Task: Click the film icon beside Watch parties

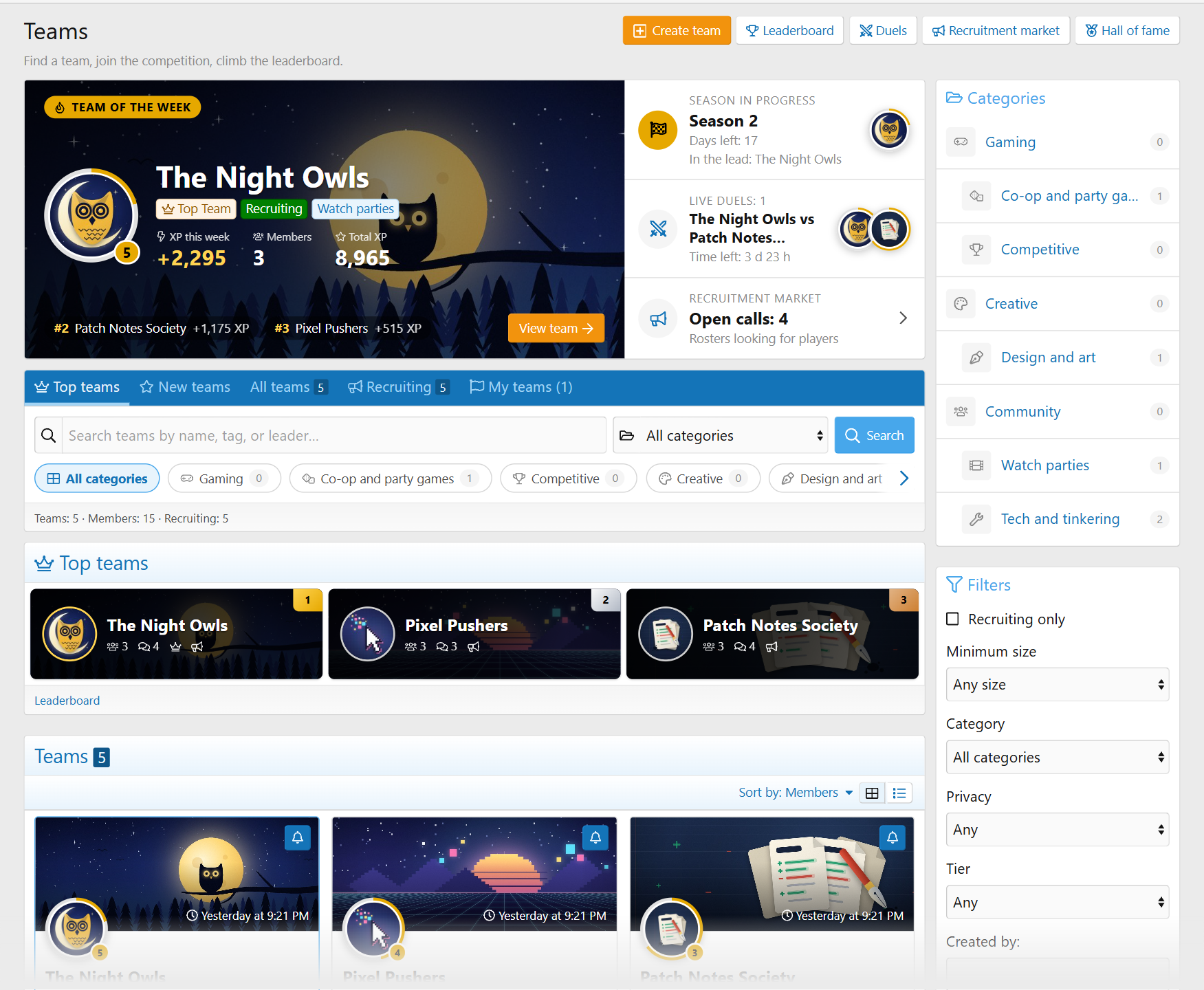Action: pyautogui.click(x=976, y=465)
